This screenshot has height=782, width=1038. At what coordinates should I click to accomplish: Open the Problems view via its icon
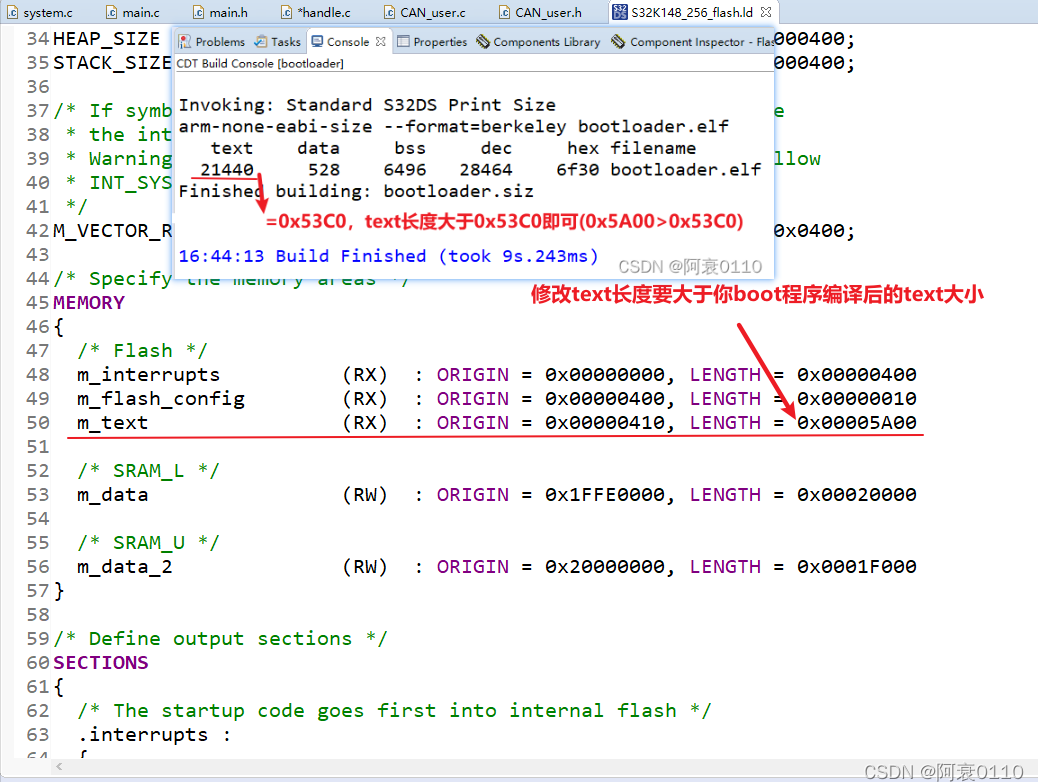183,42
